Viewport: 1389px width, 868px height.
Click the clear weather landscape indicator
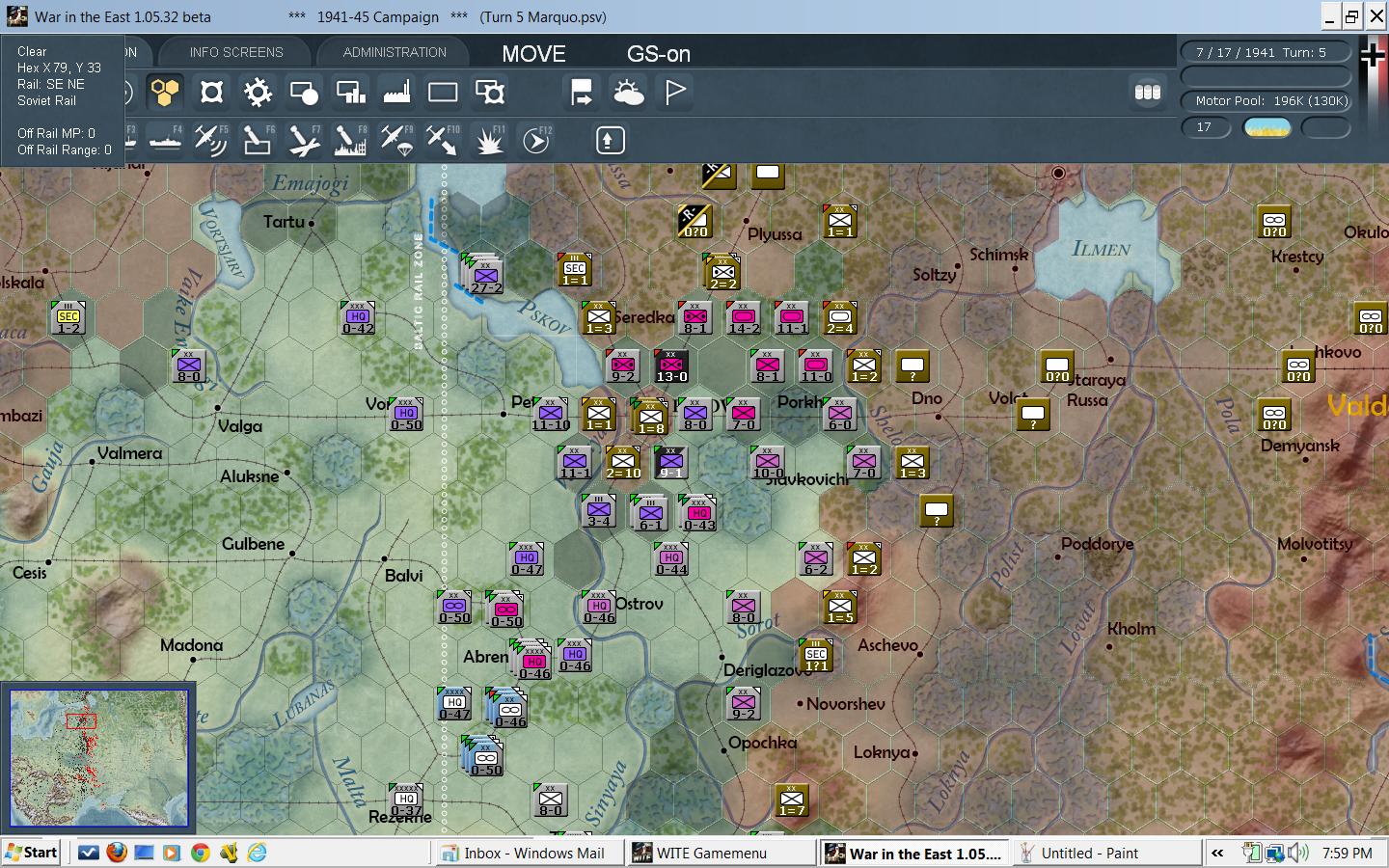(1266, 127)
